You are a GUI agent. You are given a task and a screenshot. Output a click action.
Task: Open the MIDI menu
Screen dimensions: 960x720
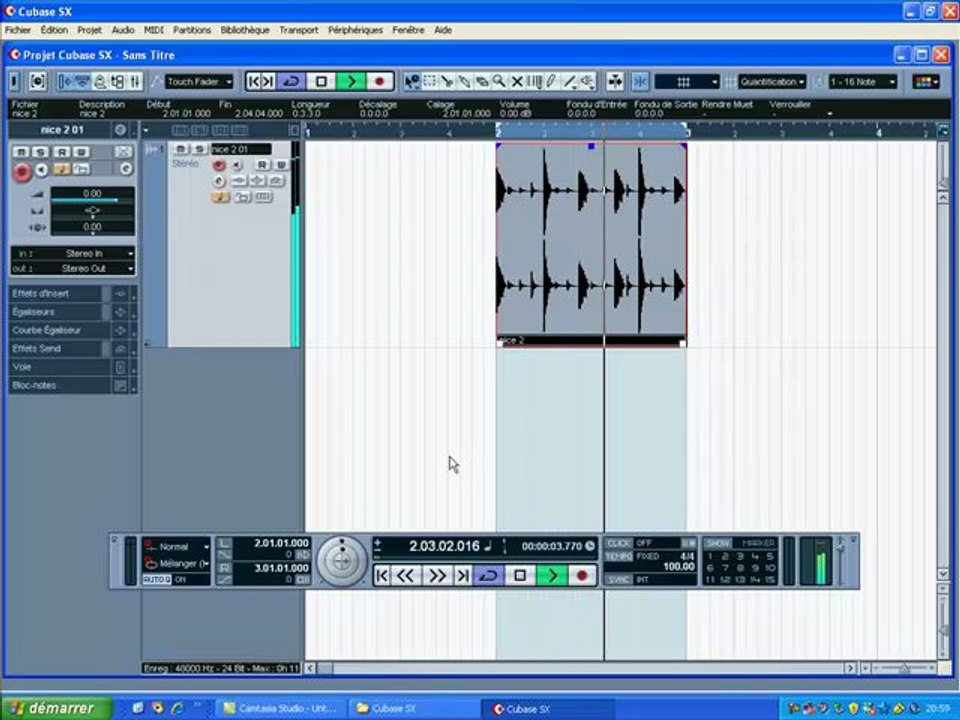[x=154, y=30]
